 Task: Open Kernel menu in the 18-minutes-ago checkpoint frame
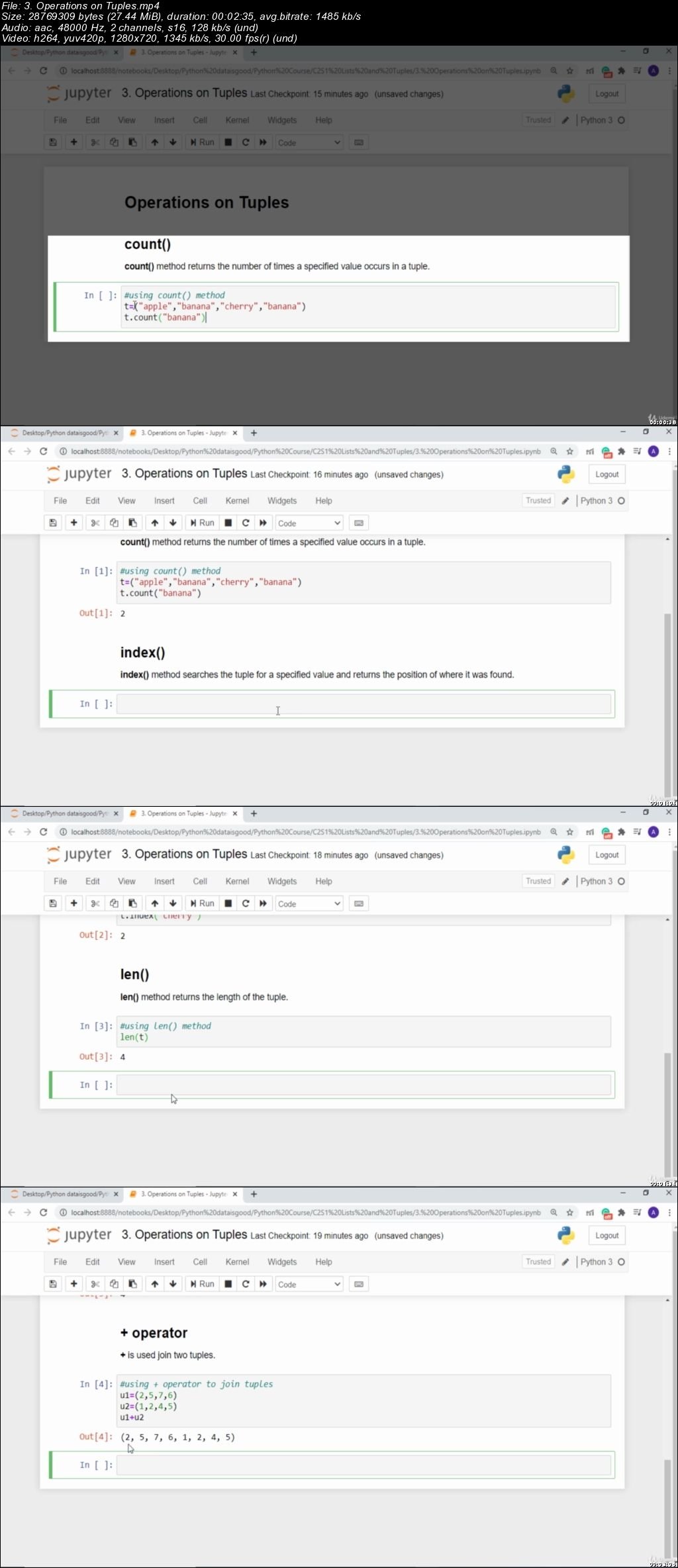click(237, 882)
